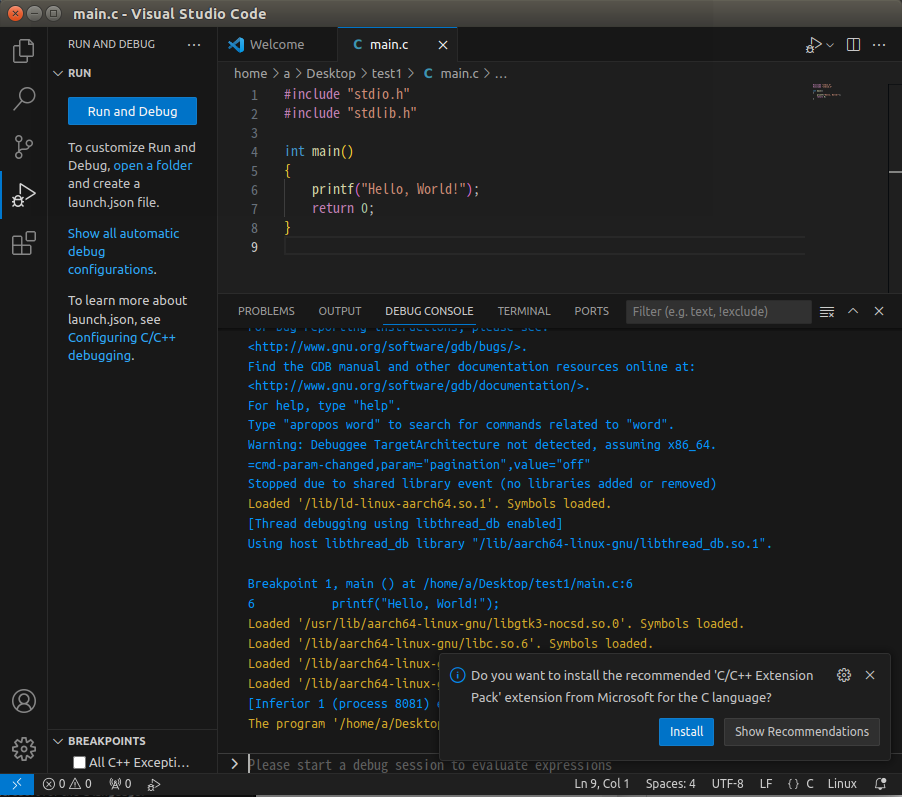Screen dimensions: 902x797
Task: Open the breadcrumb ellipsis symbol dropdown
Action: [501, 74]
